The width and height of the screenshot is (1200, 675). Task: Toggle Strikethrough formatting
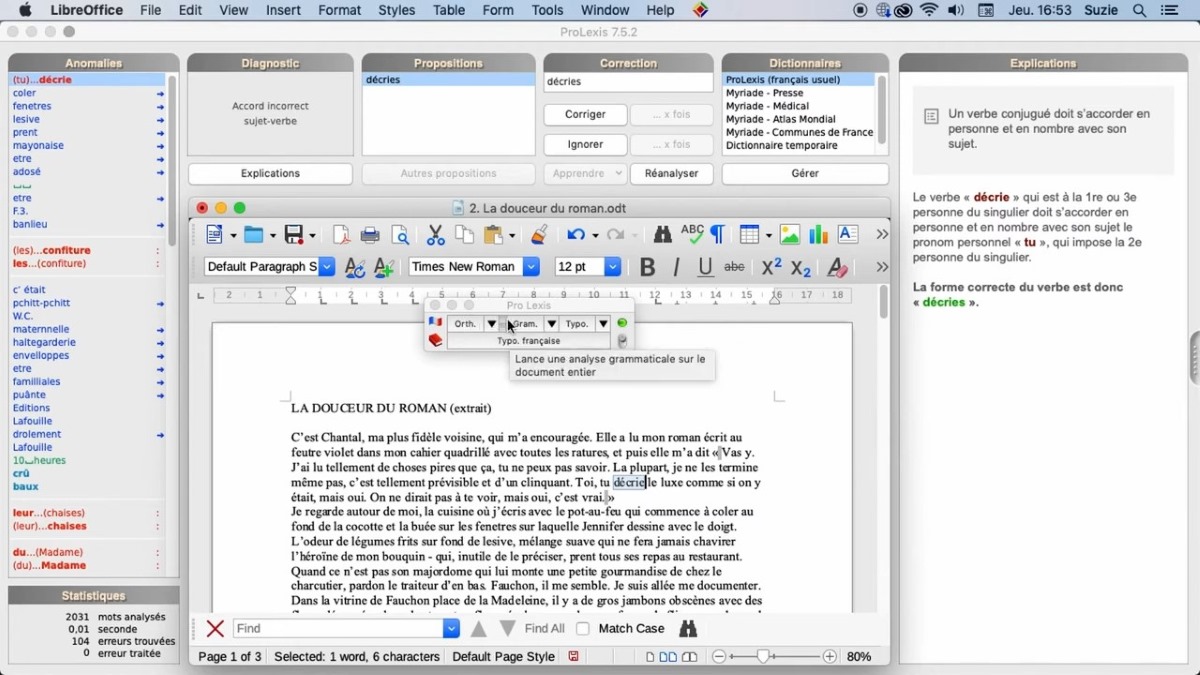click(734, 267)
